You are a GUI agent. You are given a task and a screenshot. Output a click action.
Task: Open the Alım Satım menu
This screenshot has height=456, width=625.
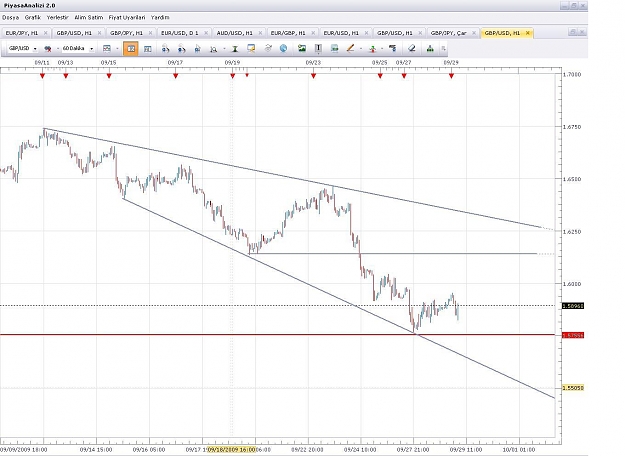click(x=89, y=18)
